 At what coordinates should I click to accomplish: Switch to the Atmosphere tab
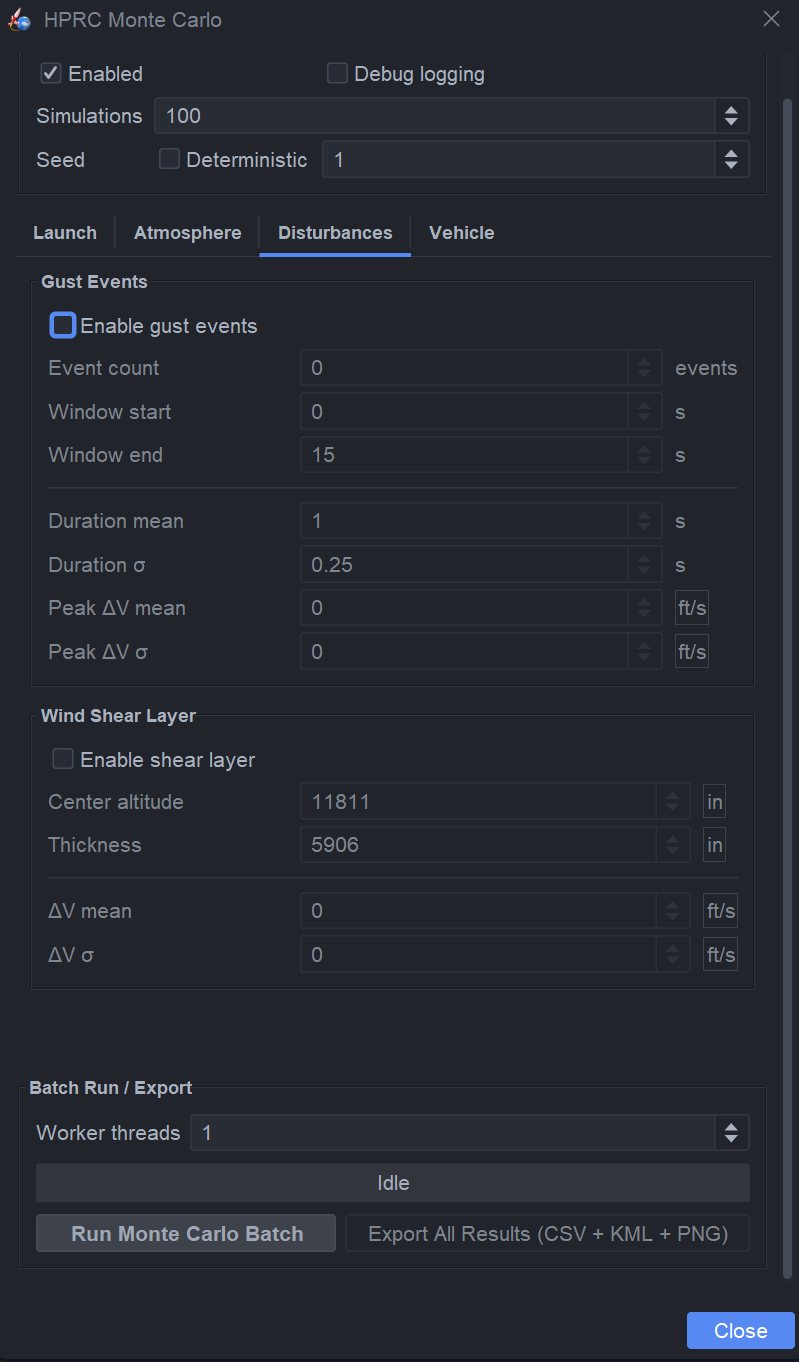tap(187, 233)
